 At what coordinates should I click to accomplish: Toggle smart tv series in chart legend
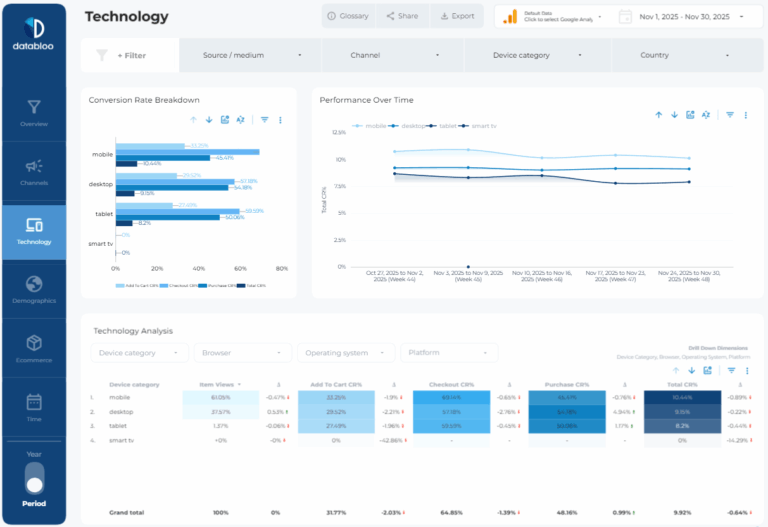coord(479,126)
